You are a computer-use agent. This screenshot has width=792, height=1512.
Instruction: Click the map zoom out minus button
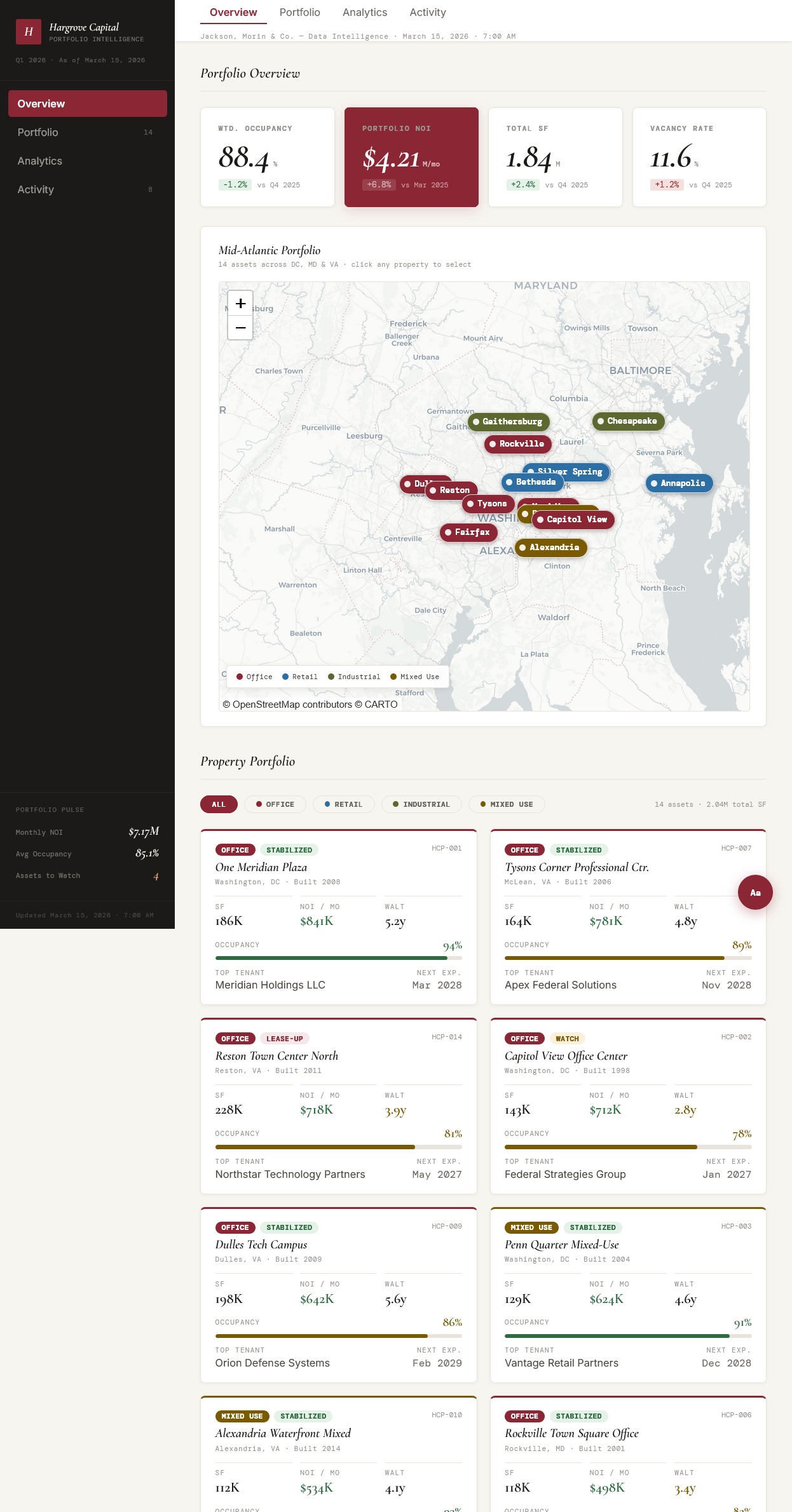240,328
